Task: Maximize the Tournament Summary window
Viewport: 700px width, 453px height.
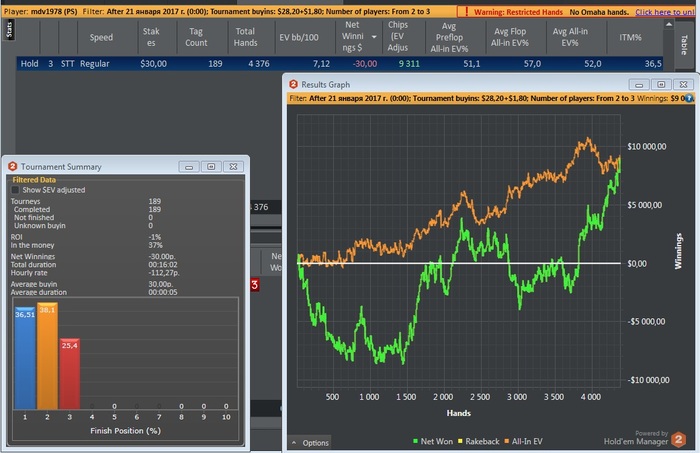Action: pos(211,167)
